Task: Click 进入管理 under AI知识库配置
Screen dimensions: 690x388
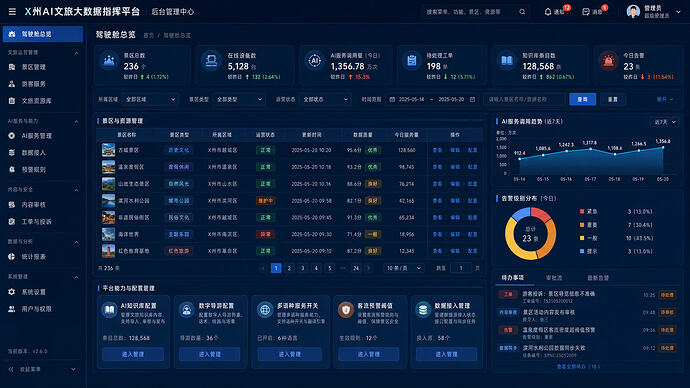Action: tap(133, 354)
